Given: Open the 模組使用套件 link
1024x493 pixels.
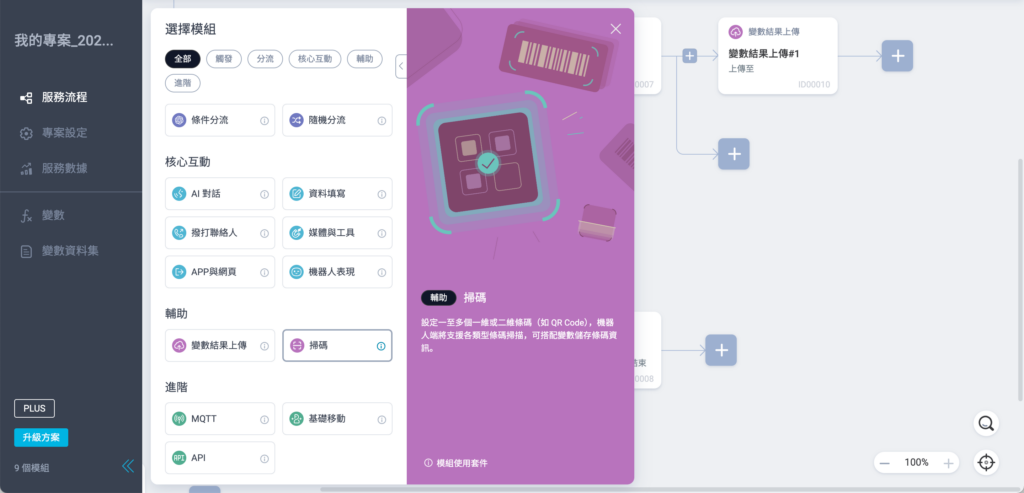Looking at the screenshot, I should tap(456, 463).
